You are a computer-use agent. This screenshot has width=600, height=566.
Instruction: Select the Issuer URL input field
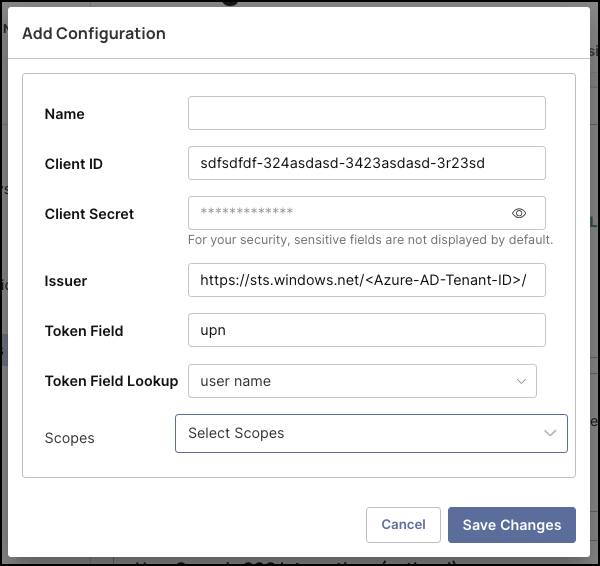click(366, 280)
